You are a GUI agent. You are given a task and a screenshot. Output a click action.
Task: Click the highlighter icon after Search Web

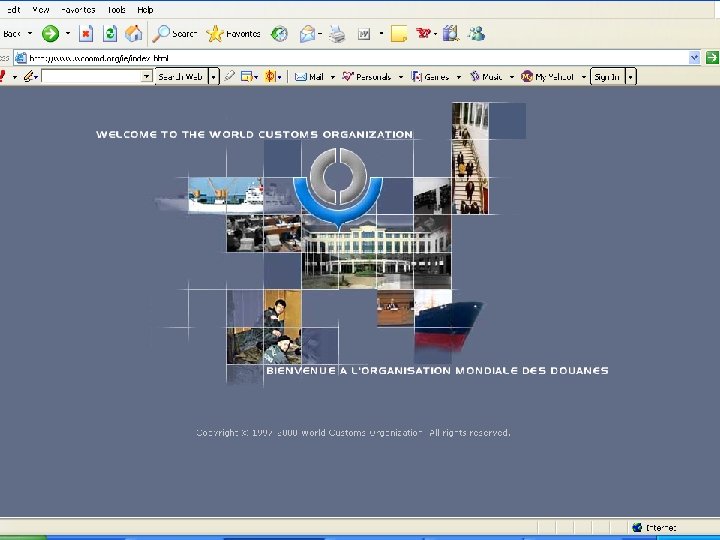(x=230, y=76)
